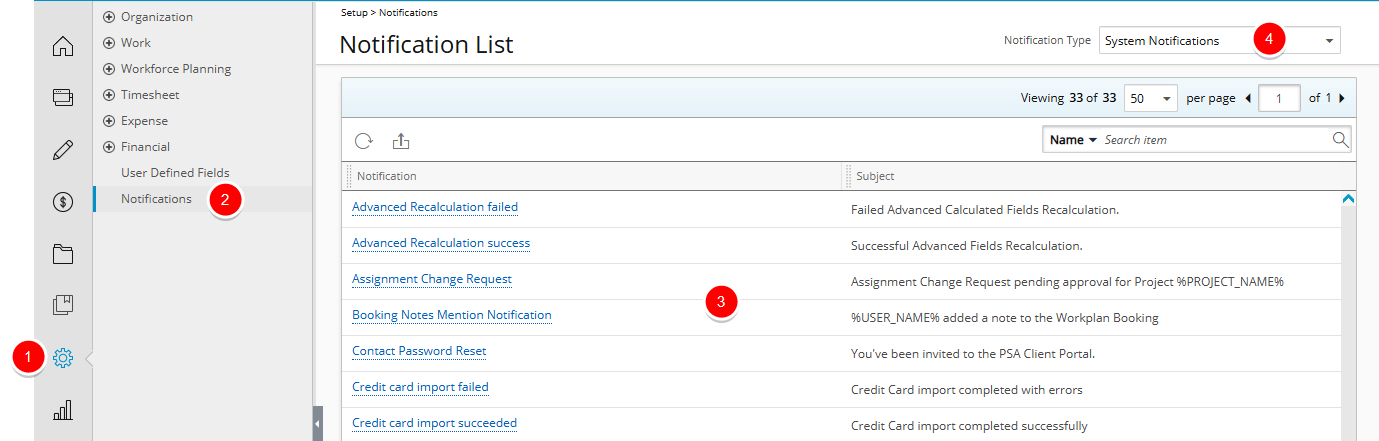Open Booking Notes Mention Notification
This screenshot has height=441, width=1379.
[x=452, y=315]
